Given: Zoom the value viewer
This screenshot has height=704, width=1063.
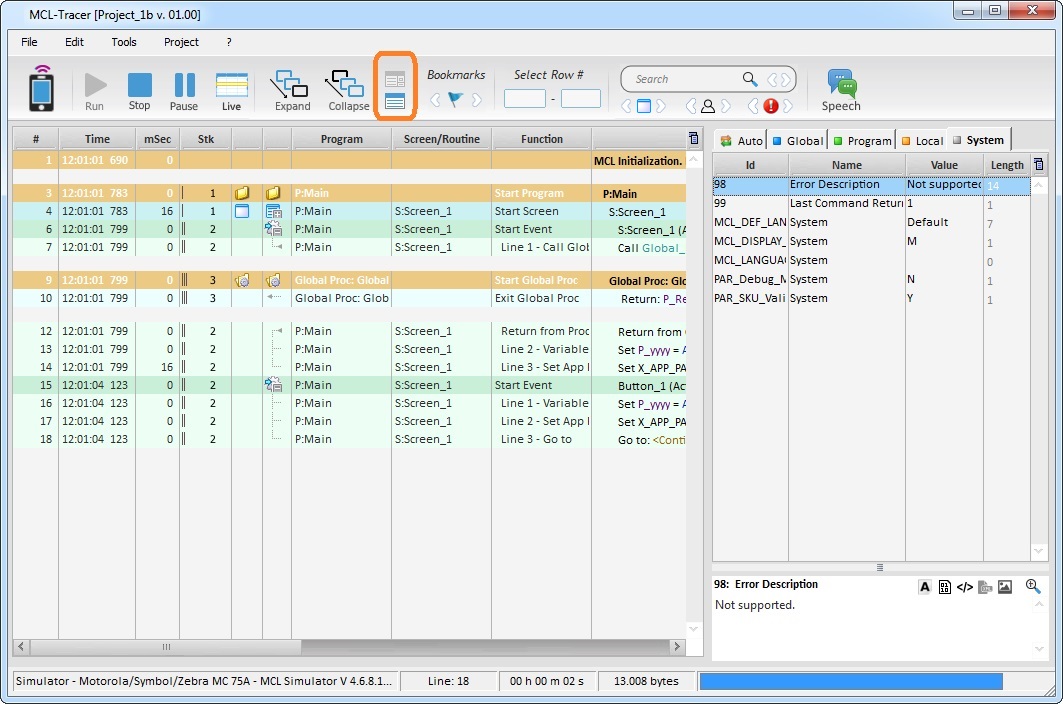Looking at the screenshot, I should (x=1032, y=586).
